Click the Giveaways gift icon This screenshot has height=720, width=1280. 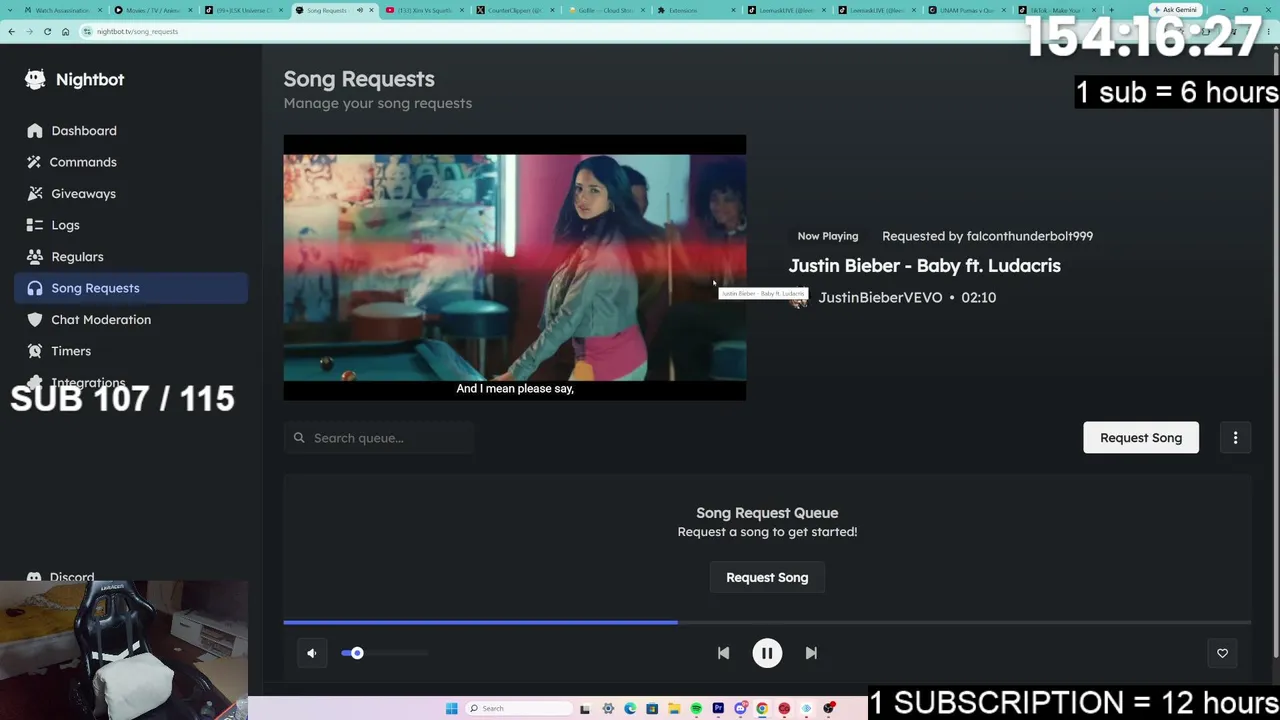[35, 194]
